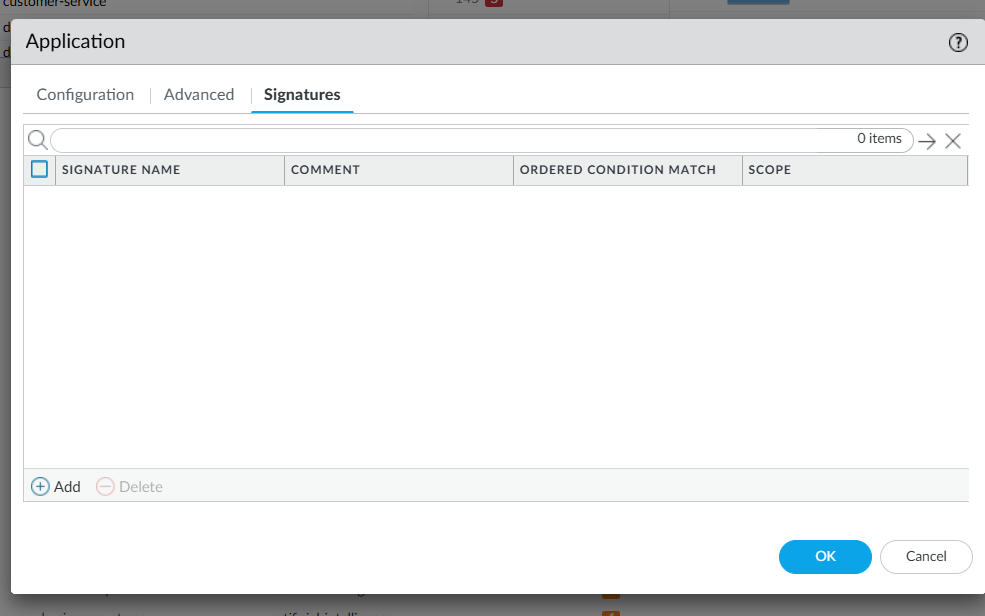Click the 0 items counter label
This screenshot has width=985, height=616.
click(x=880, y=139)
